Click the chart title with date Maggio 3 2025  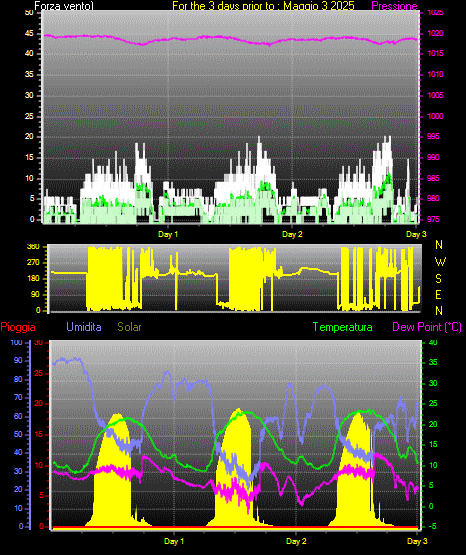click(263, 6)
